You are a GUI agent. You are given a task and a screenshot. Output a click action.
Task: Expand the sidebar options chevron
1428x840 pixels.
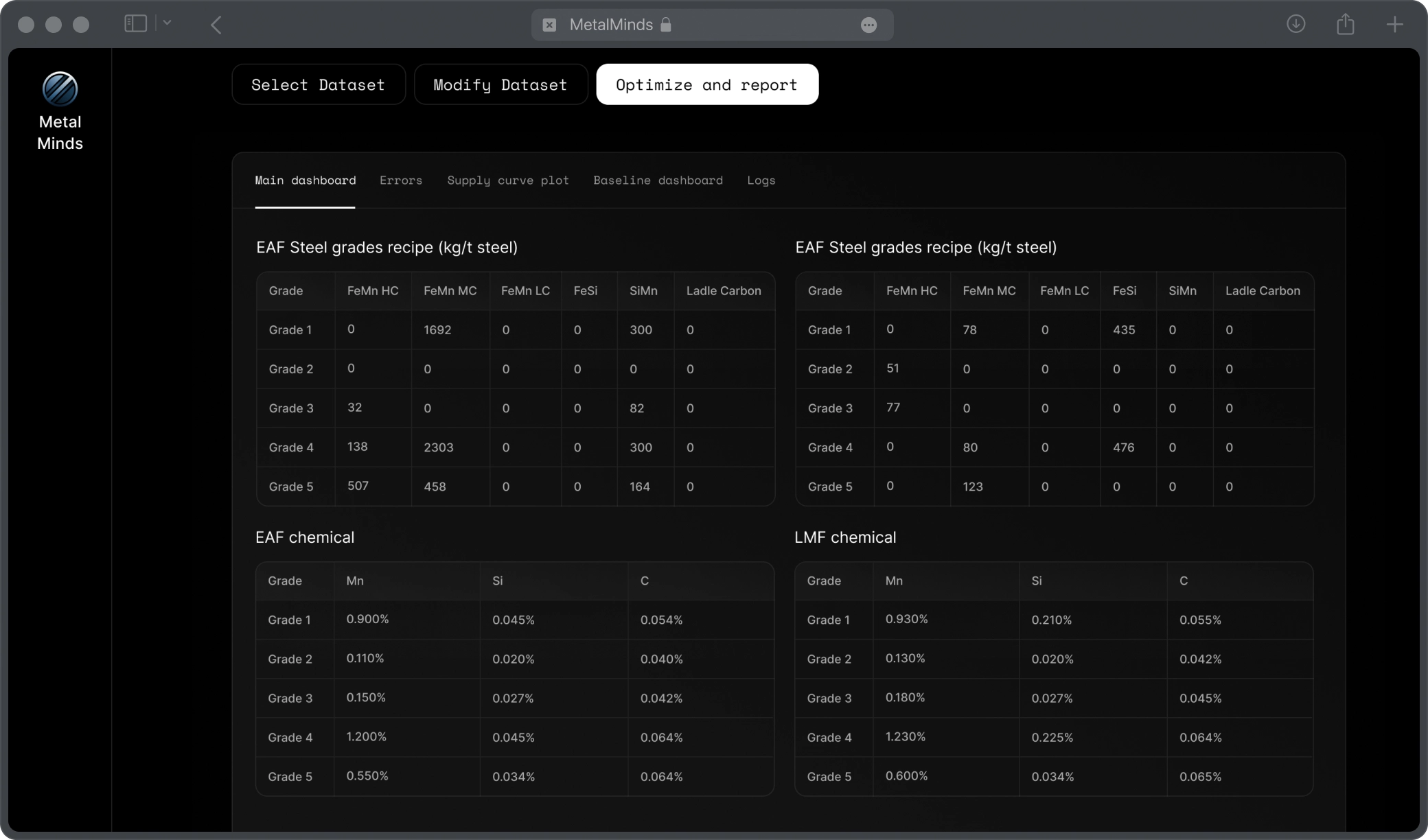coord(167,23)
